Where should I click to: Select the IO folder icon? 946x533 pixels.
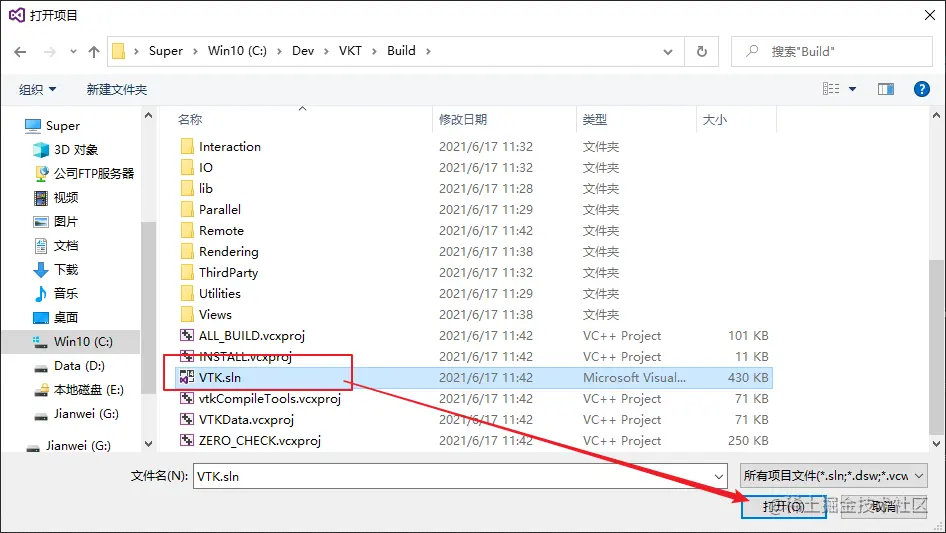point(187,167)
